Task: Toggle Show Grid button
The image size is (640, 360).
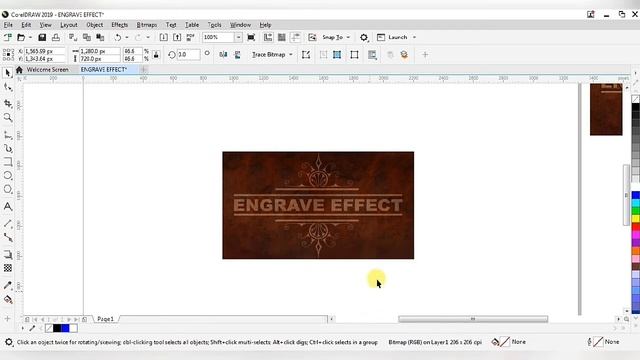Action: pyautogui.click(x=282, y=37)
